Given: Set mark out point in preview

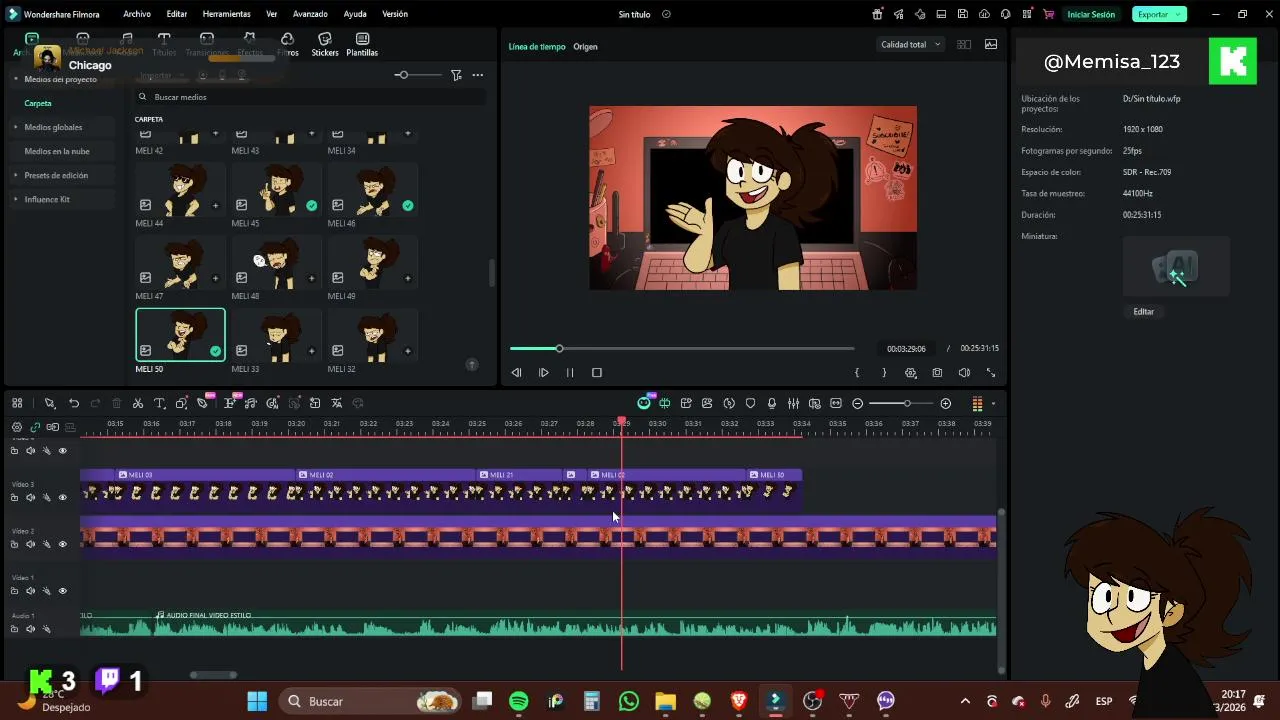Looking at the screenshot, I should pos(884,373).
